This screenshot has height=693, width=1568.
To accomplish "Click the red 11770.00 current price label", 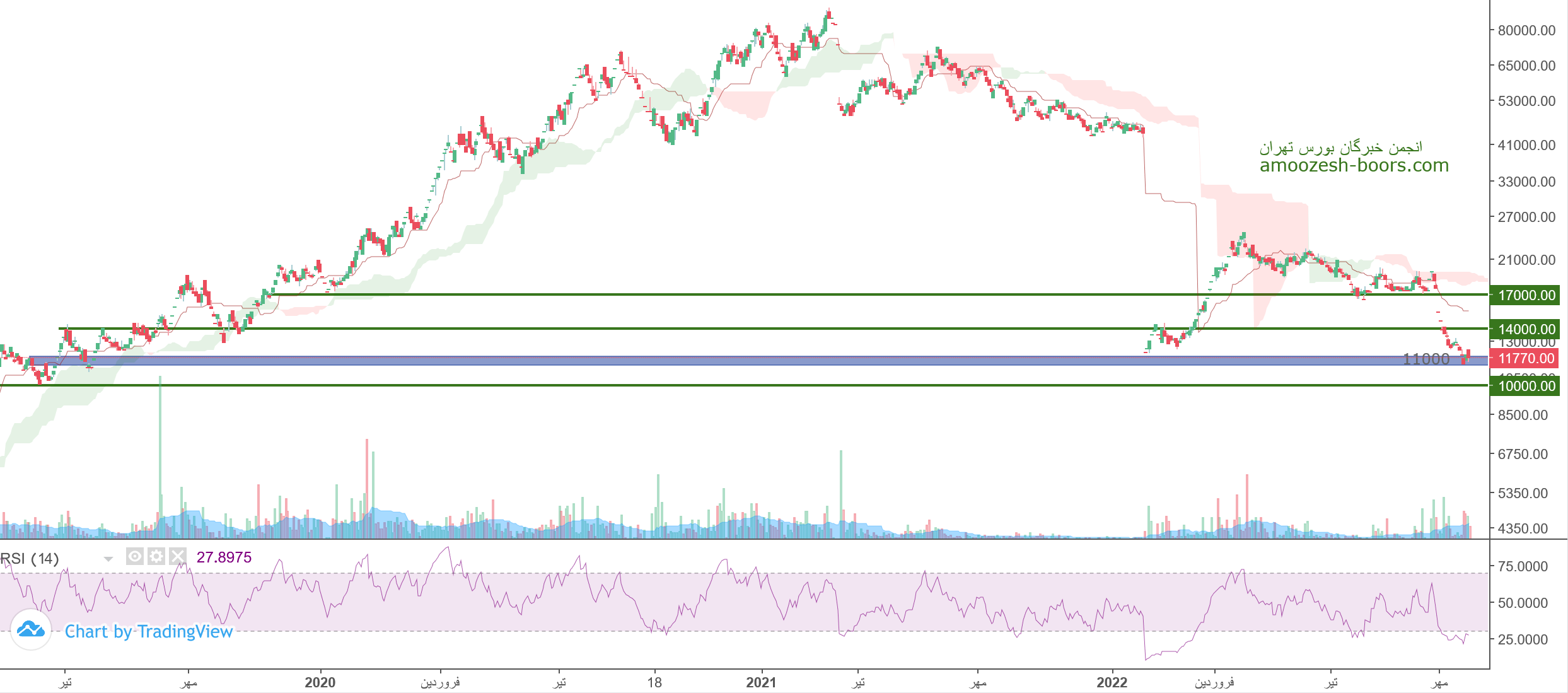I will click(1525, 358).
